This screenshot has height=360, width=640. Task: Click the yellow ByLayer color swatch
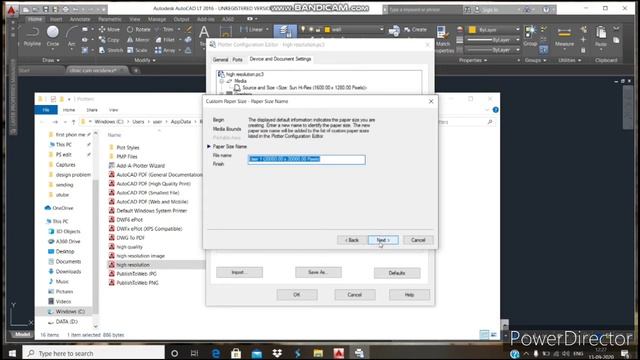tap(472, 30)
